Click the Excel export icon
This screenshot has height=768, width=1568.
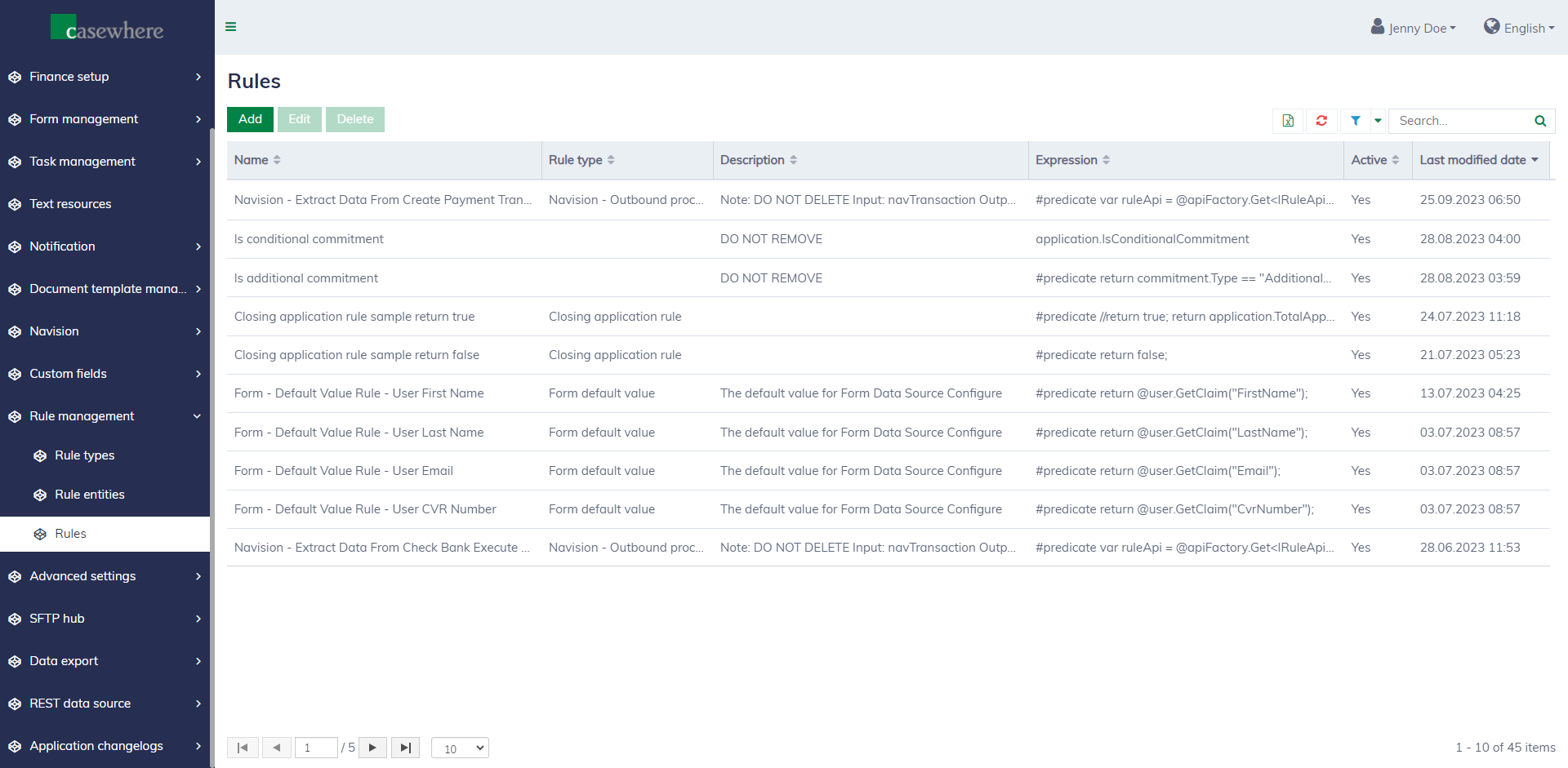[x=1288, y=121]
